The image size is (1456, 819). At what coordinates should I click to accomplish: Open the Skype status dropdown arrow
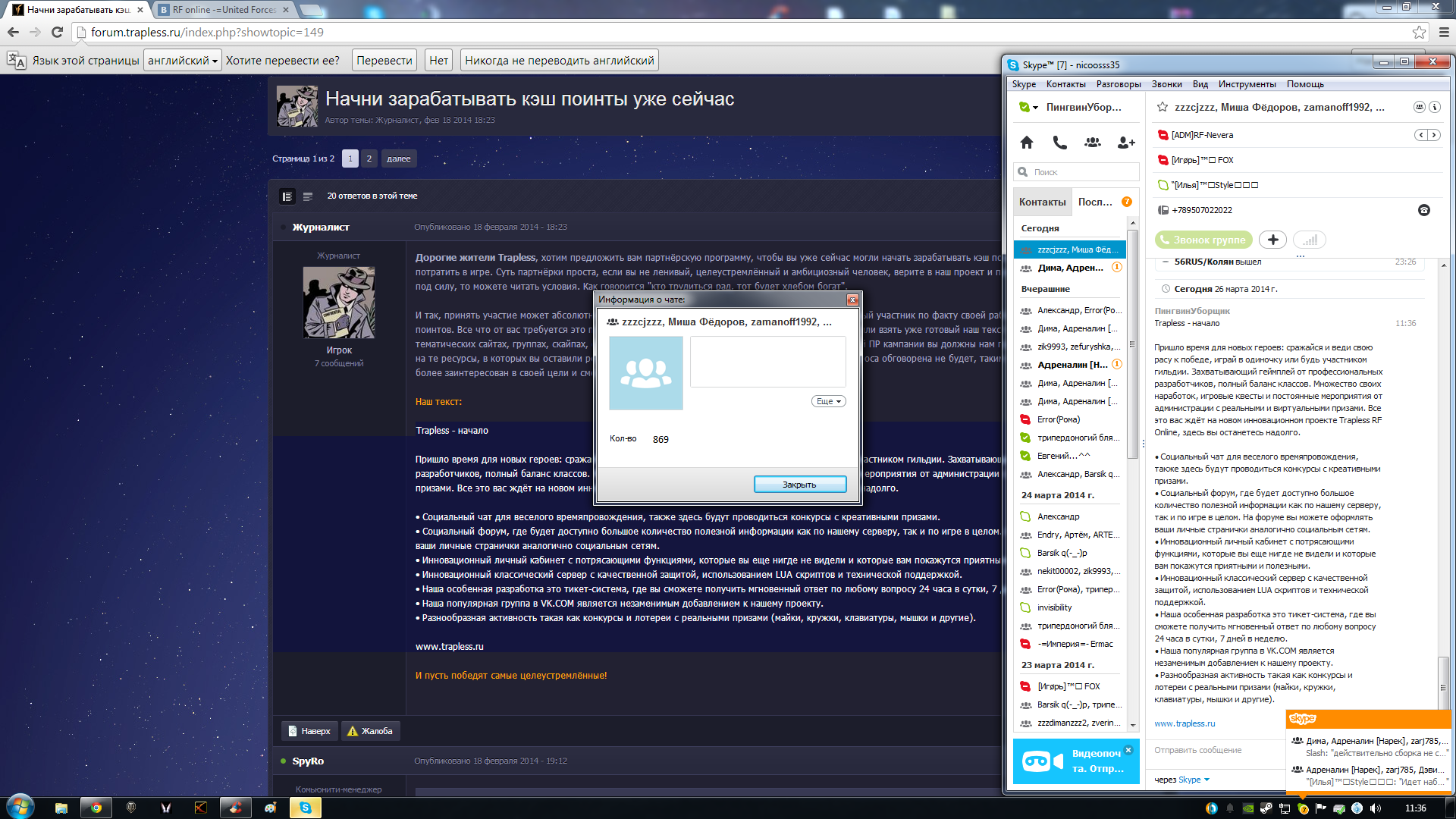(1035, 108)
